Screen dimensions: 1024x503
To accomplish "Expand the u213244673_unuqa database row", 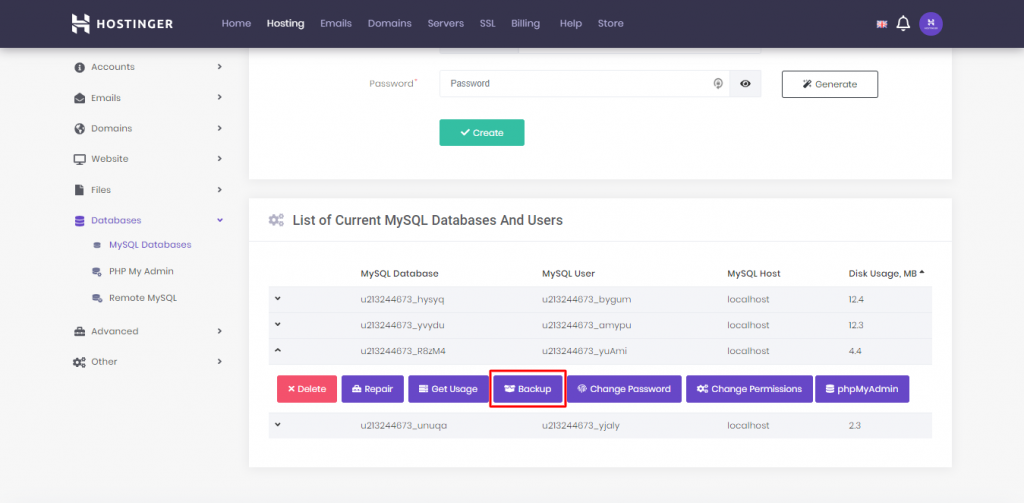I will tap(278, 425).
